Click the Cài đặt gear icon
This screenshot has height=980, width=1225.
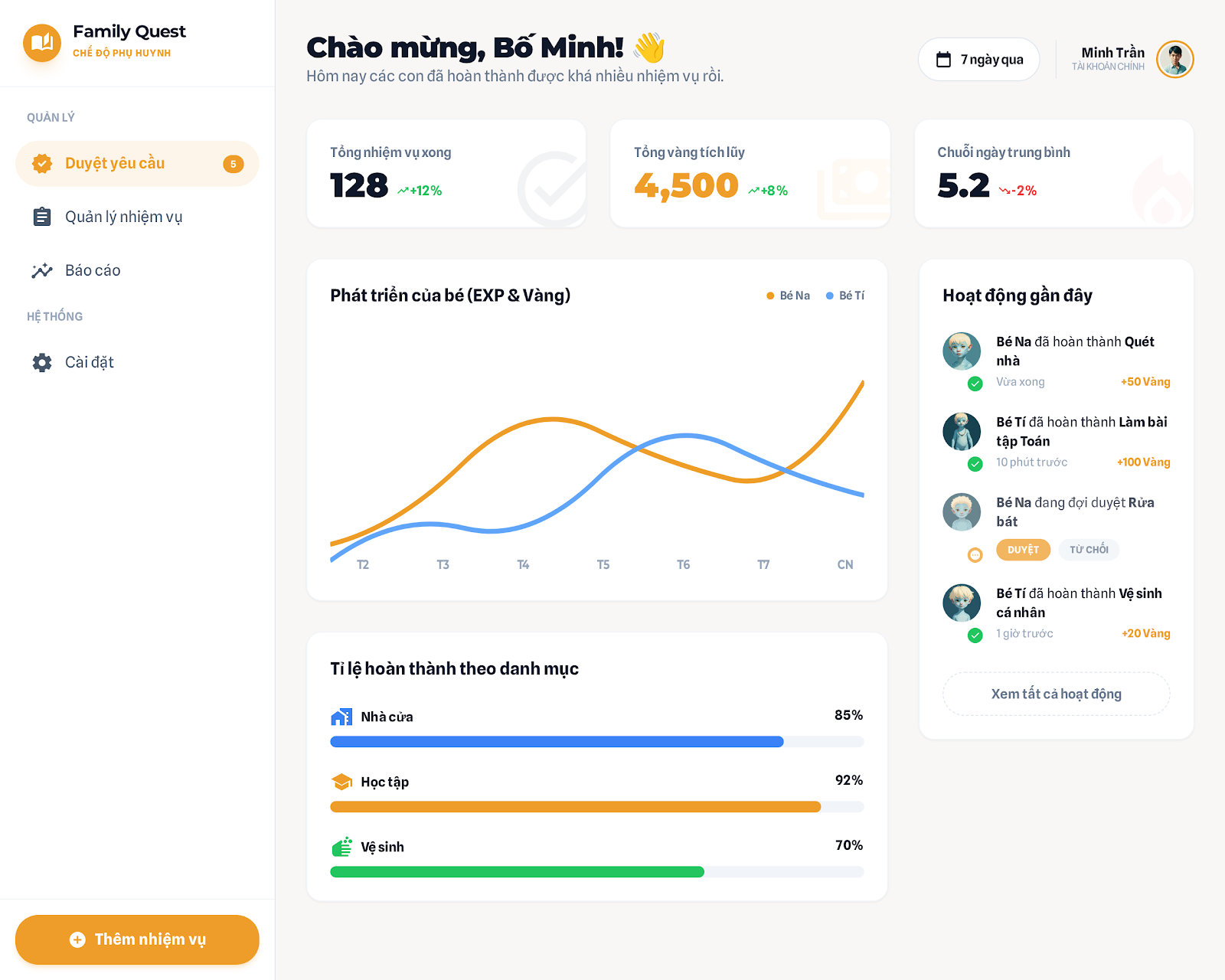click(42, 362)
